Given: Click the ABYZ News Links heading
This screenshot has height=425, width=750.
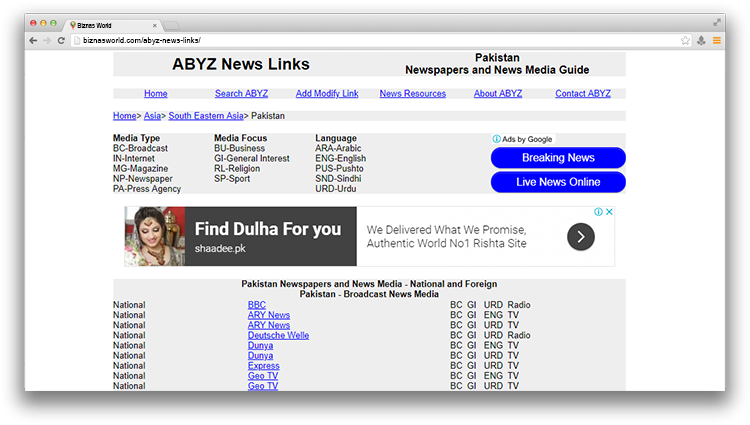Looking at the screenshot, I should [241, 64].
